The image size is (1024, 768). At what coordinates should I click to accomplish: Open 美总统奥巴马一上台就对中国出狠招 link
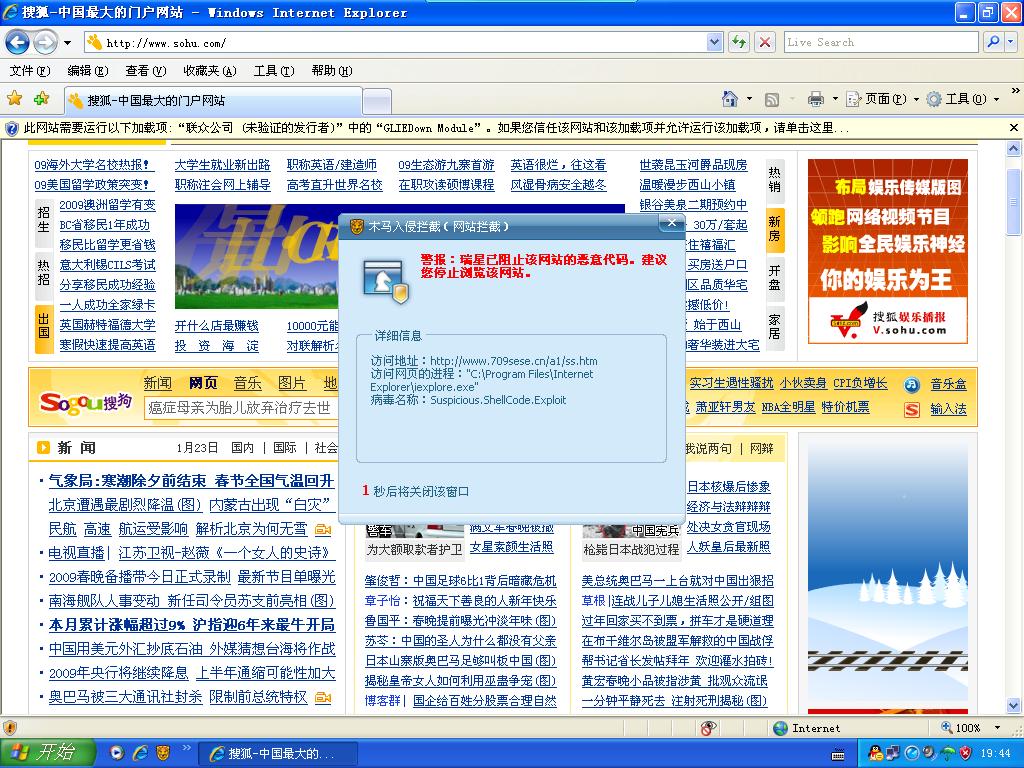(678, 581)
